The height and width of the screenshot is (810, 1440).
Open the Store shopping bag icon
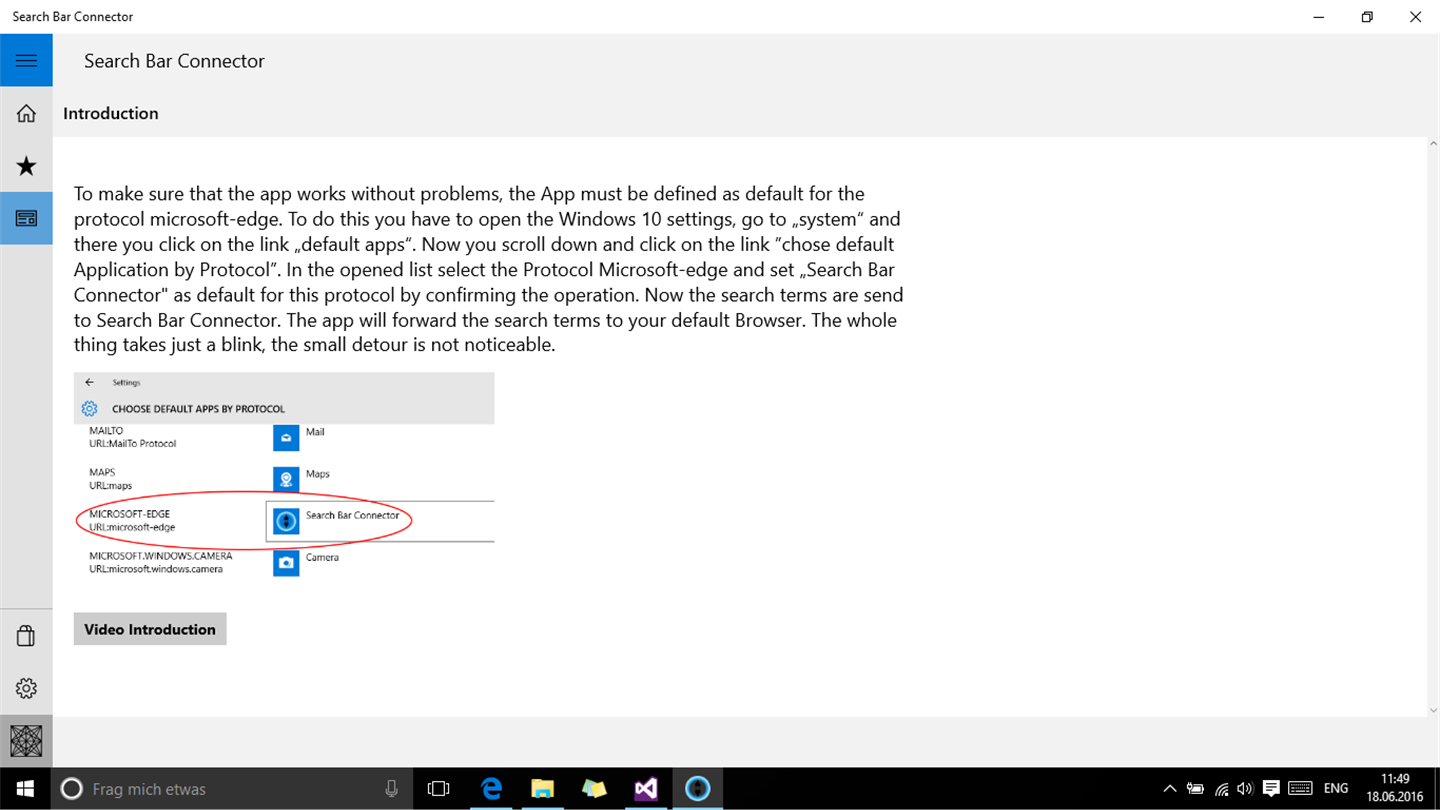click(x=26, y=636)
